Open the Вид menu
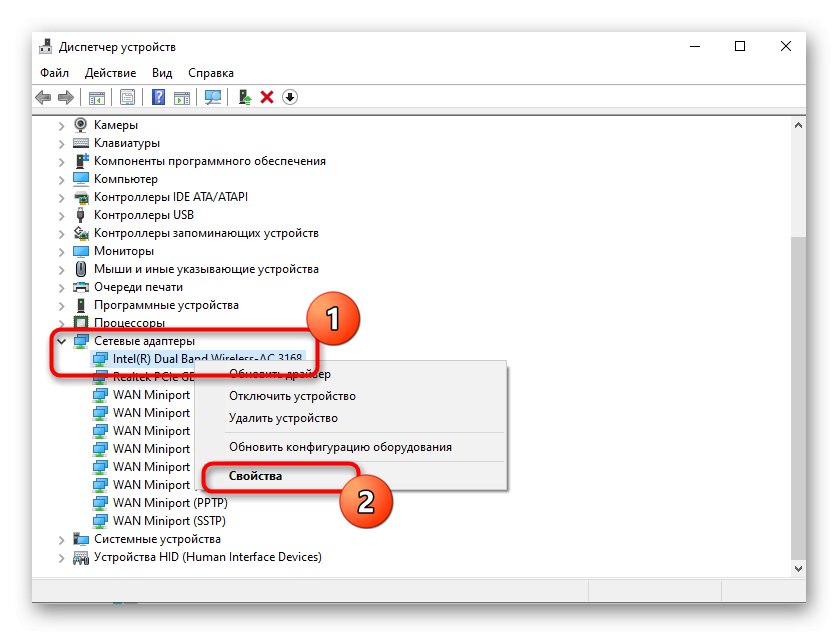 pyautogui.click(x=161, y=73)
